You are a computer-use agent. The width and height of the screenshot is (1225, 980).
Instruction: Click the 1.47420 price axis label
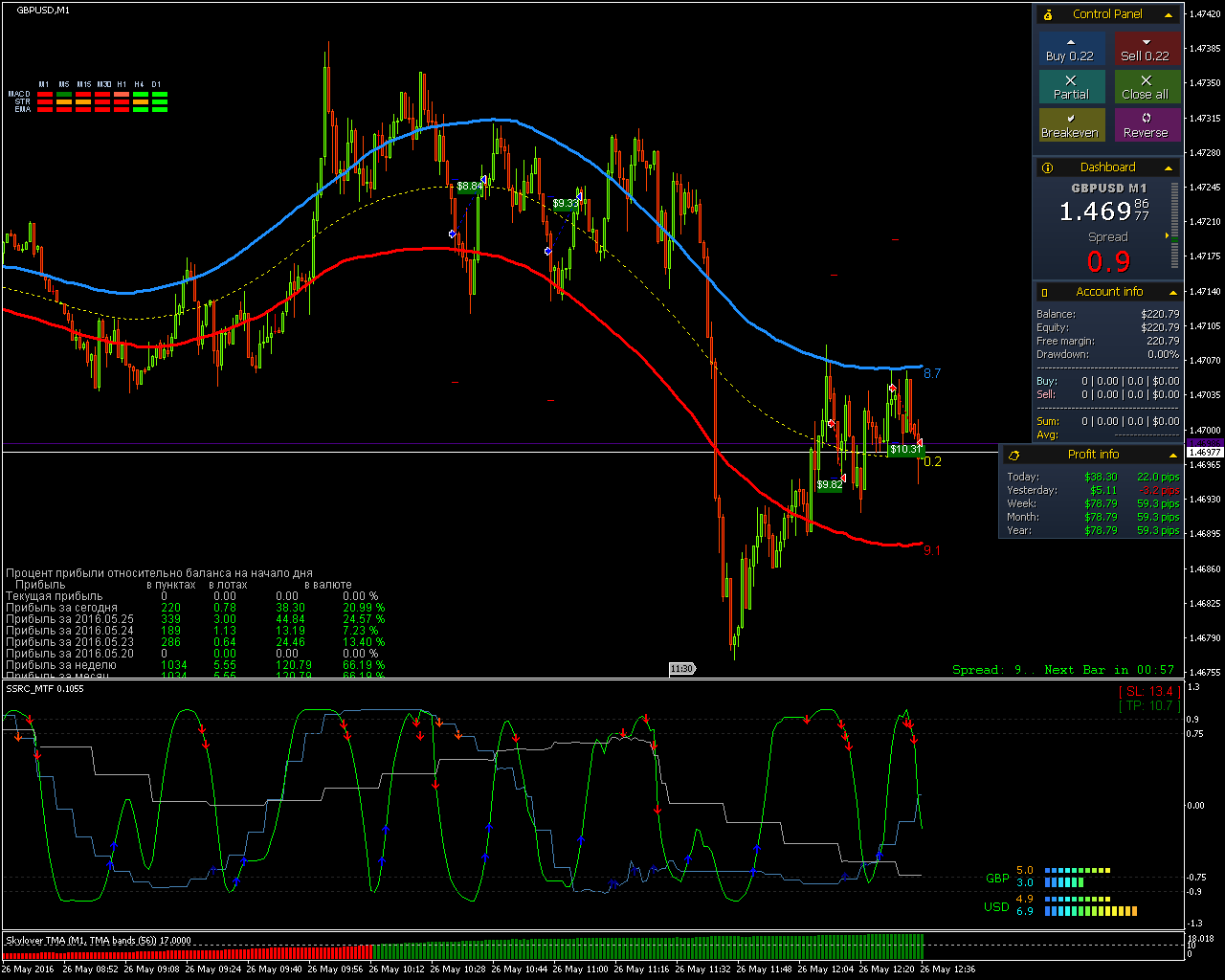coord(1204,13)
